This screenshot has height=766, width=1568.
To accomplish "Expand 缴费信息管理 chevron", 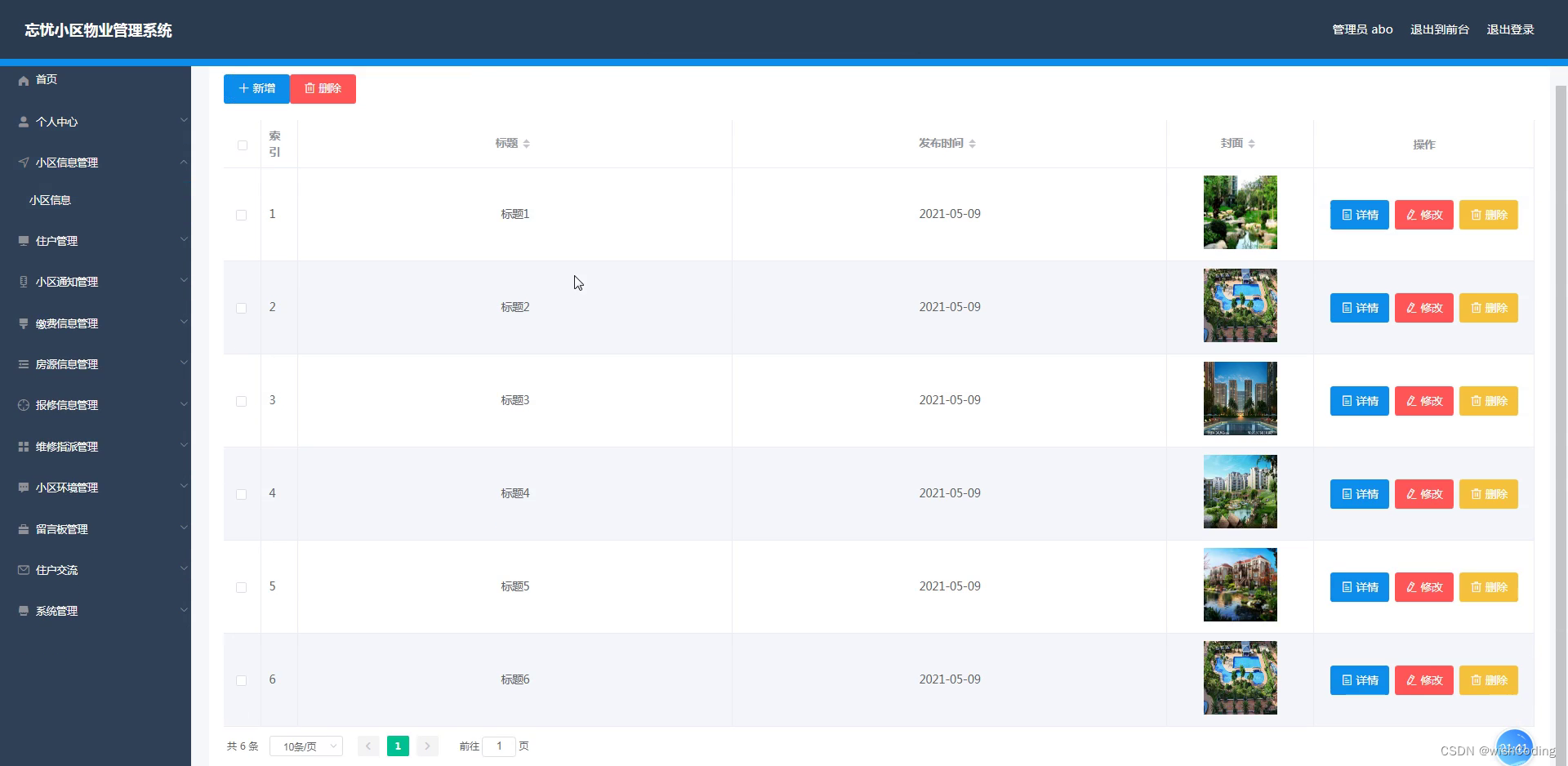I will (x=184, y=322).
